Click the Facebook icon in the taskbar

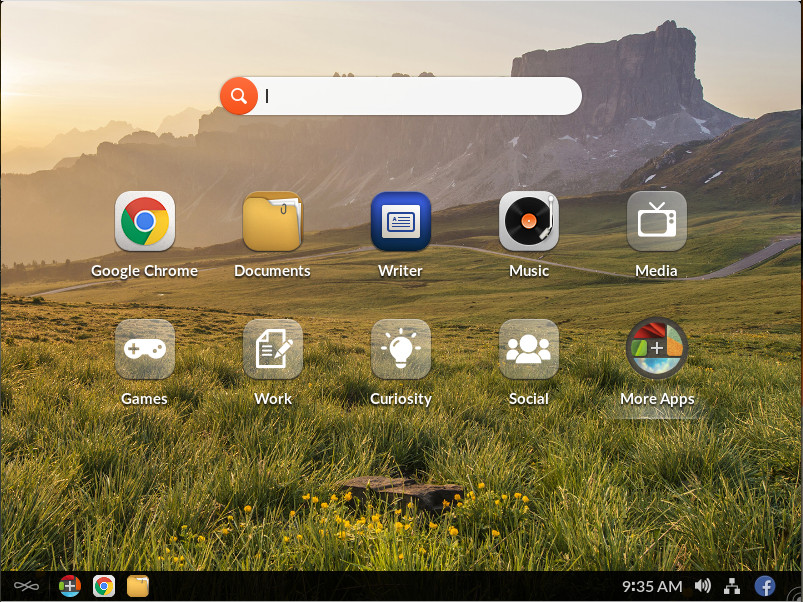pyautogui.click(x=765, y=586)
